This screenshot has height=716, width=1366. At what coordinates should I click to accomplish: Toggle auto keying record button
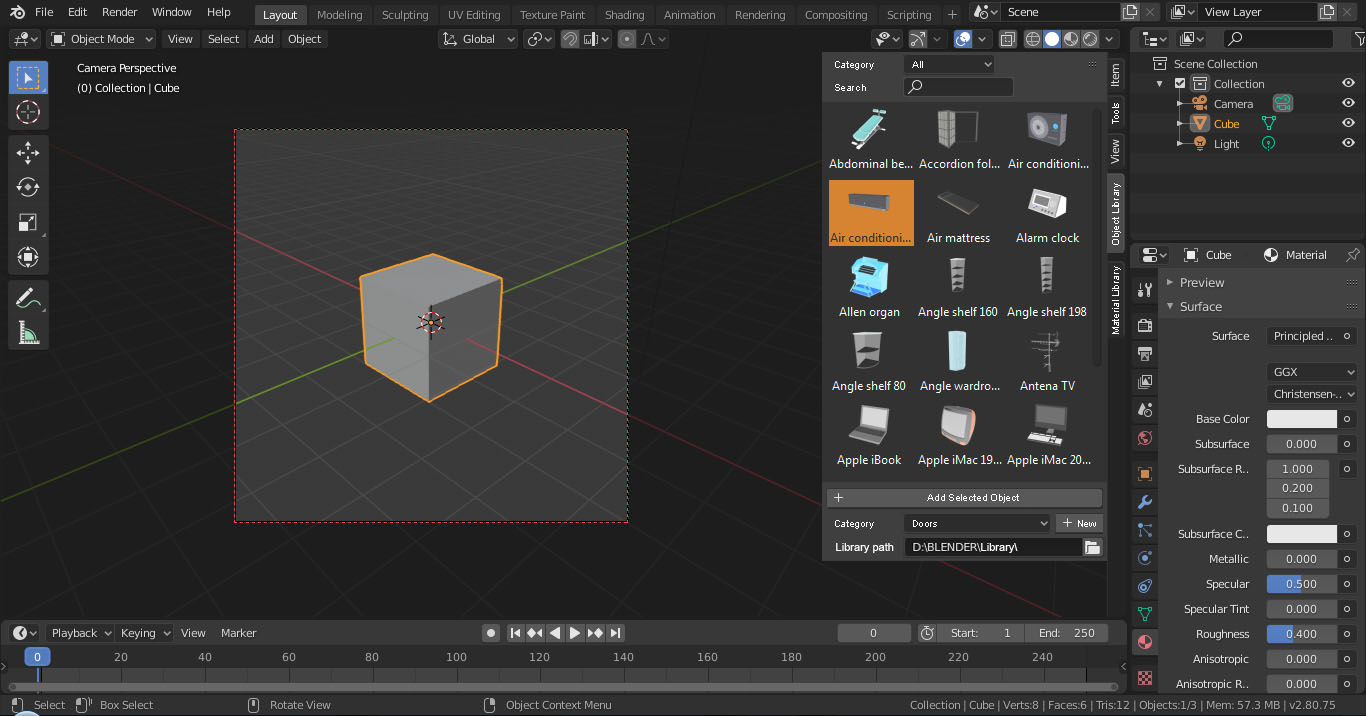[491, 632]
